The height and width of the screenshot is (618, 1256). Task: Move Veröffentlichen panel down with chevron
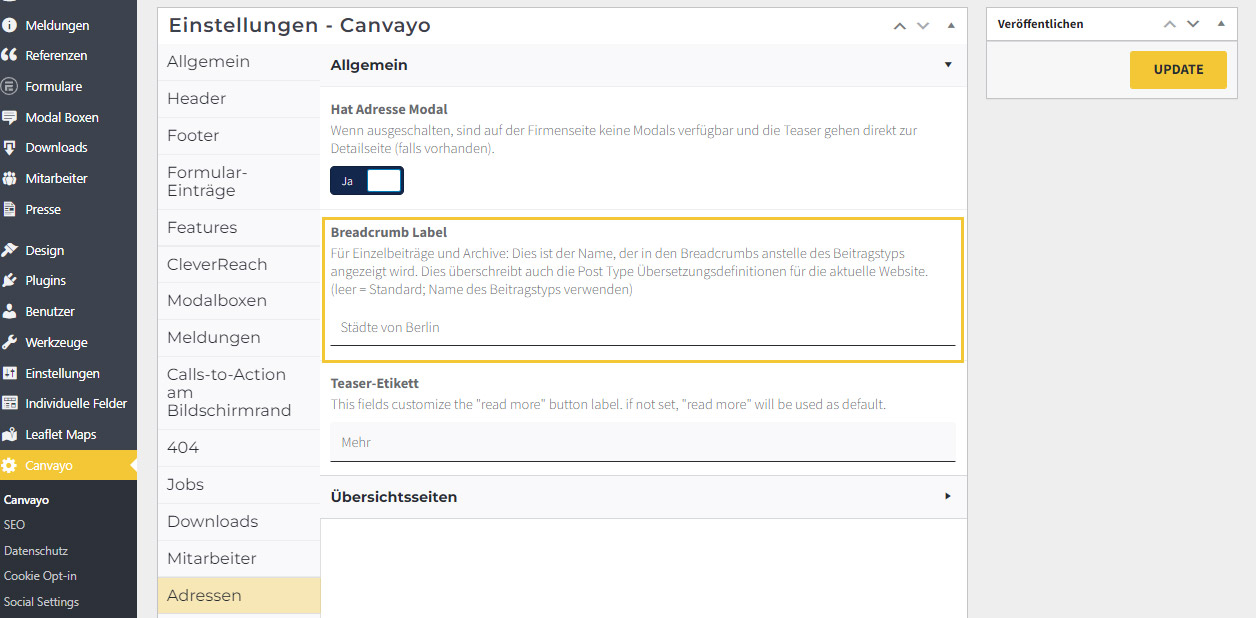(x=1193, y=24)
